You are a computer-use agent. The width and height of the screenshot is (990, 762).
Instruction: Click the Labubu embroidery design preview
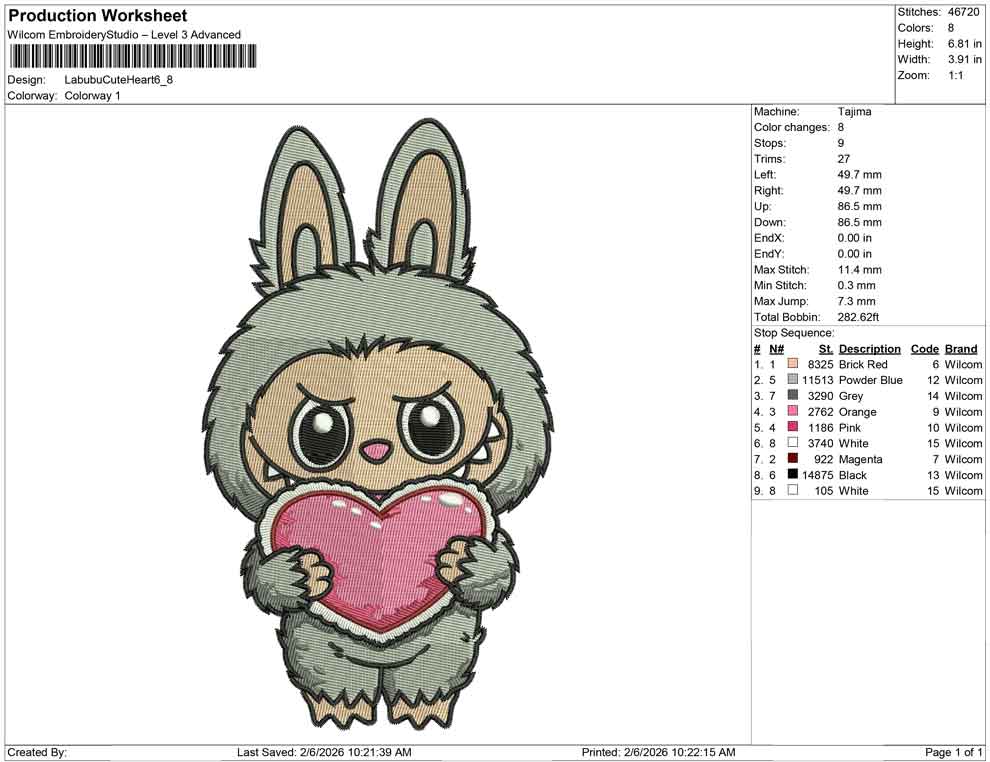coord(379,423)
